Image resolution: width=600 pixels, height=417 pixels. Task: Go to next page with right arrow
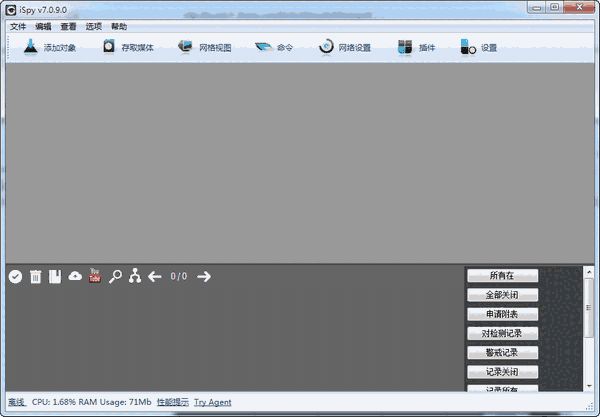[x=204, y=276]
